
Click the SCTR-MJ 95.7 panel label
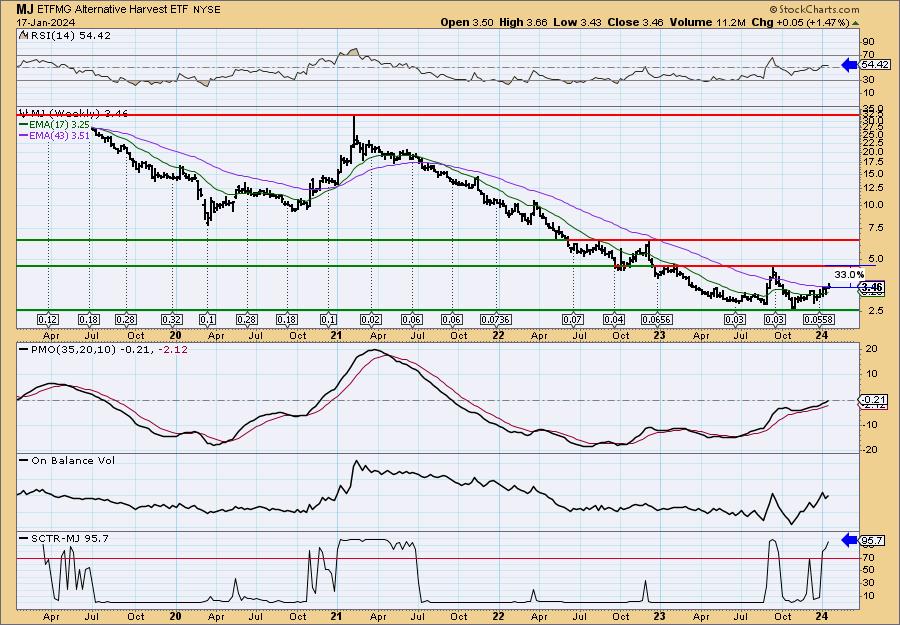coord(64,538)
